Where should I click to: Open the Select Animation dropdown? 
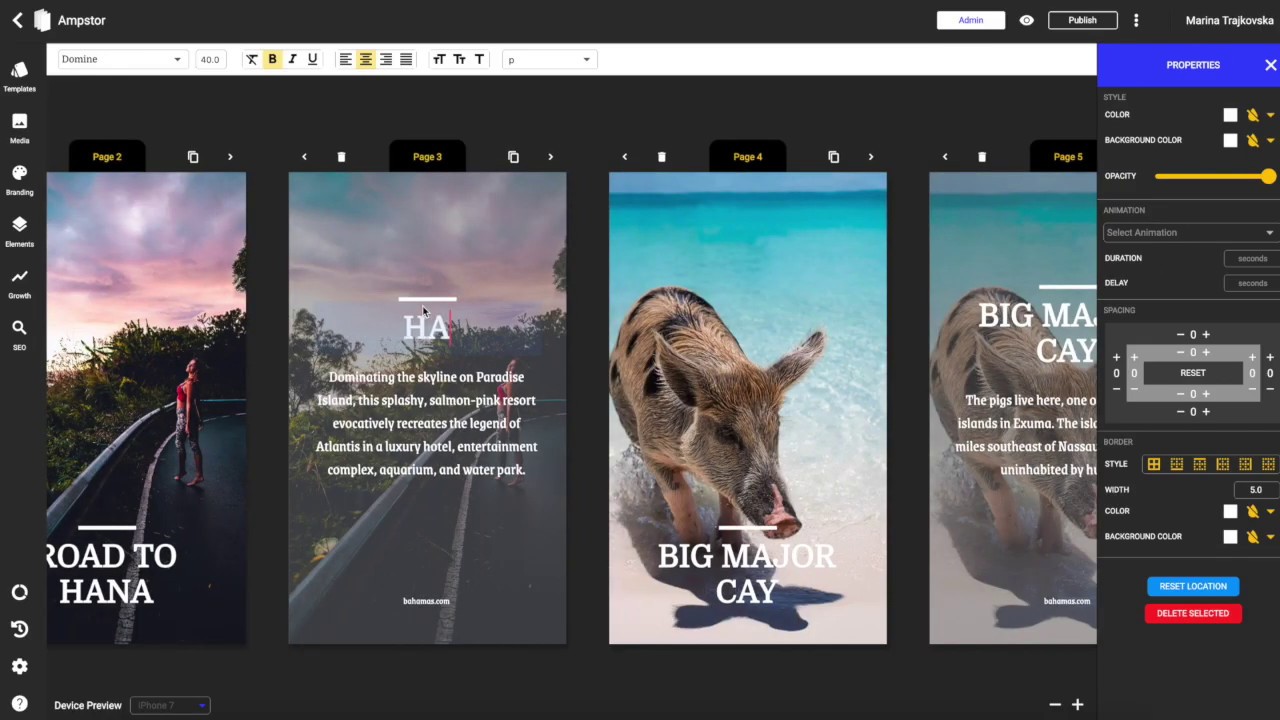[1190, 233]
